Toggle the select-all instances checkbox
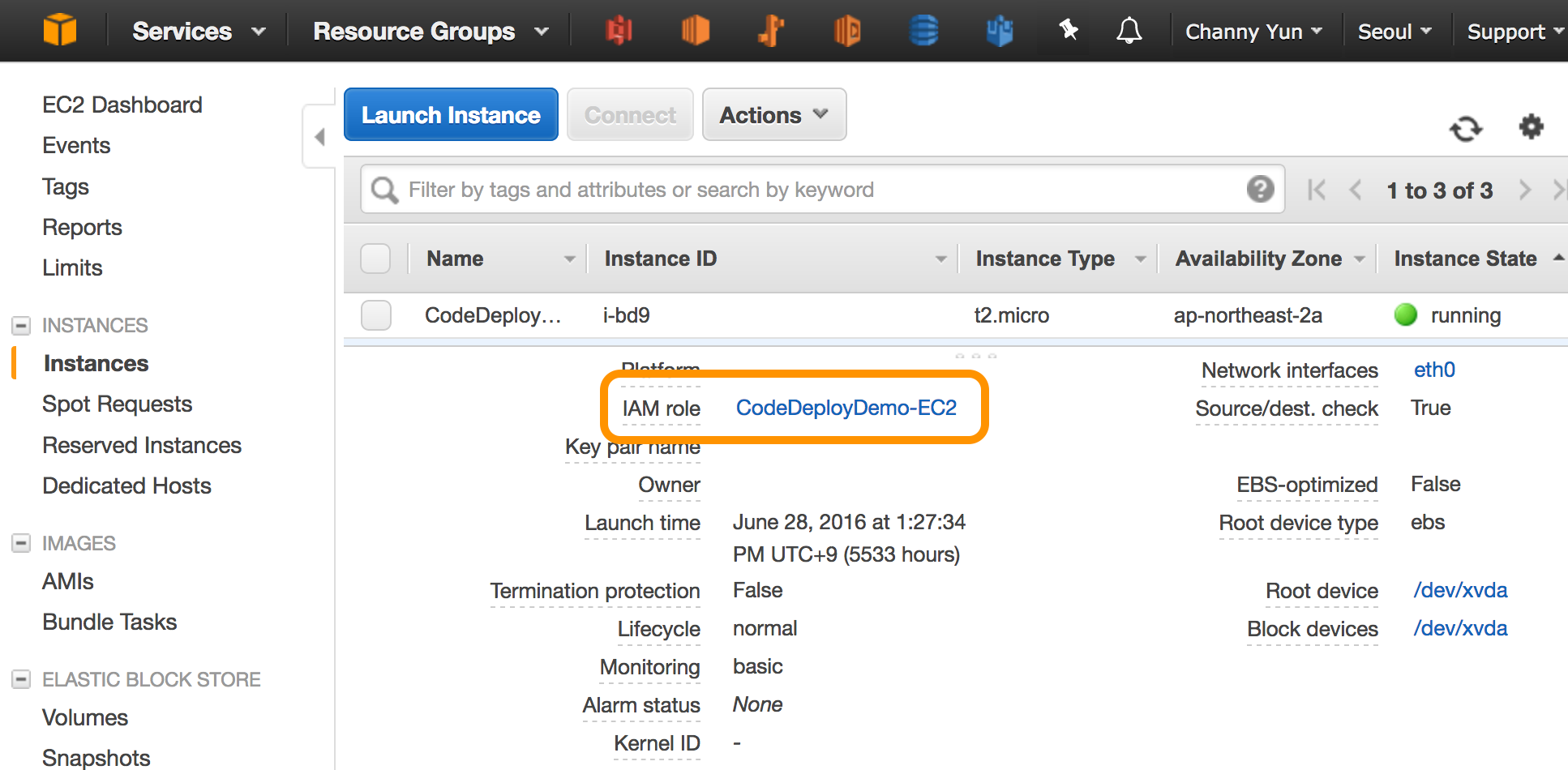 (x=375, y=258)
